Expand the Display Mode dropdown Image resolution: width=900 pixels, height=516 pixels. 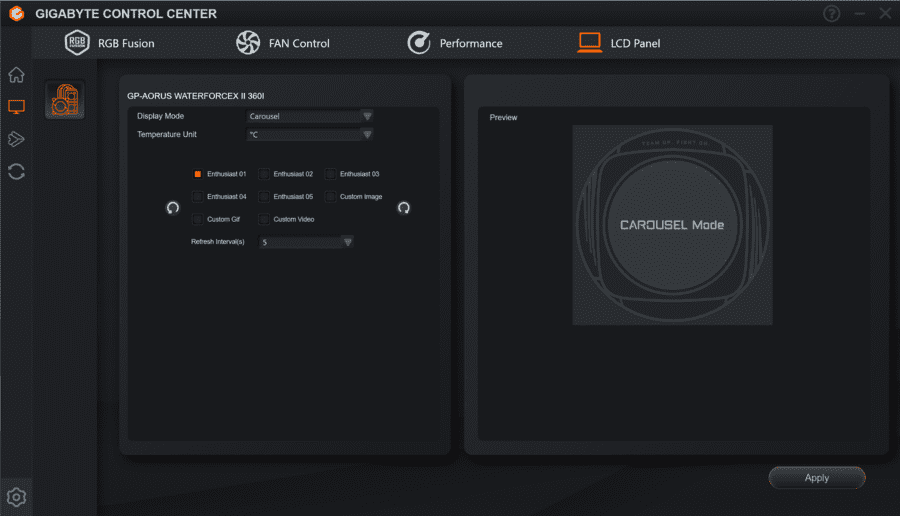[x=309, y=116]
